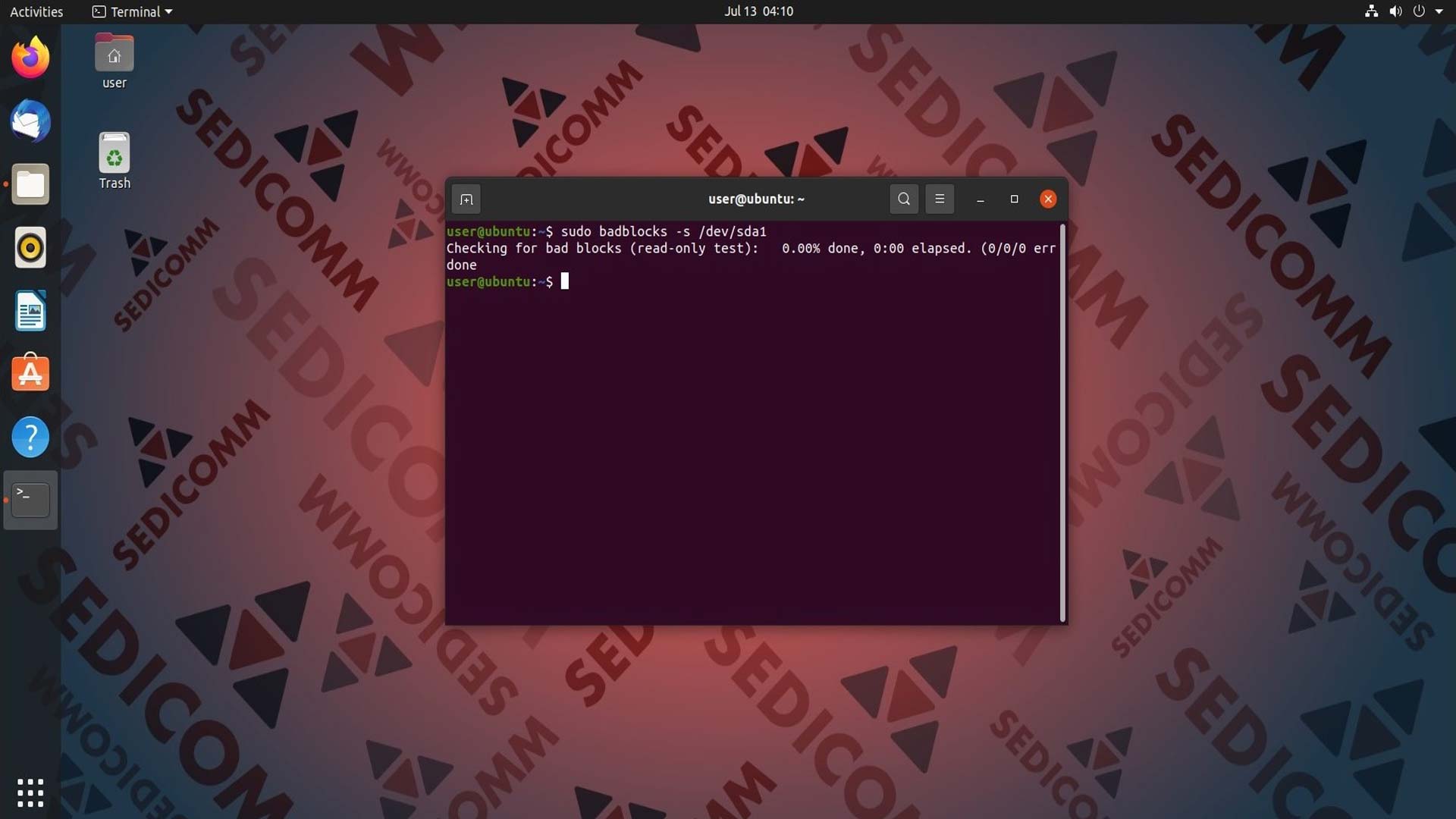Click the network status icon

coord(1371,11)
